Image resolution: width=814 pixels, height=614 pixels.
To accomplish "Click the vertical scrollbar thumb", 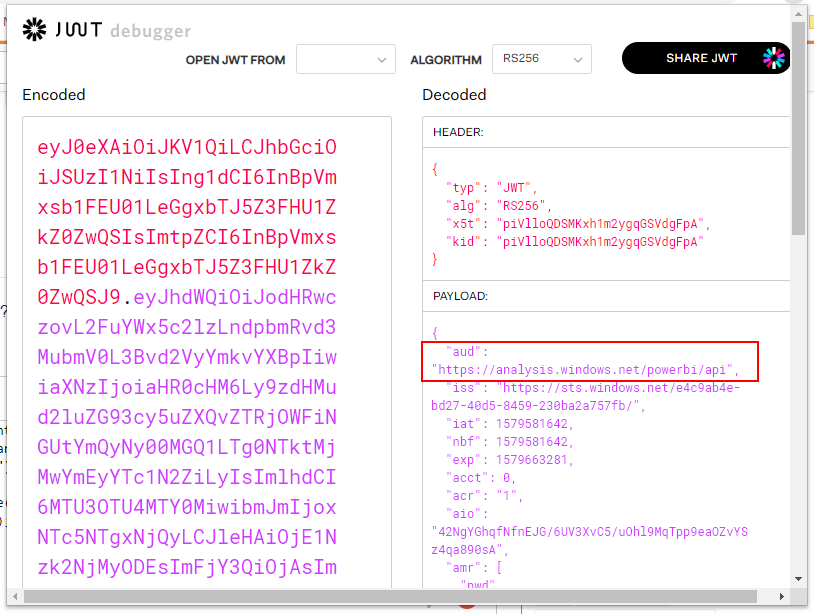I will point(798,128).
